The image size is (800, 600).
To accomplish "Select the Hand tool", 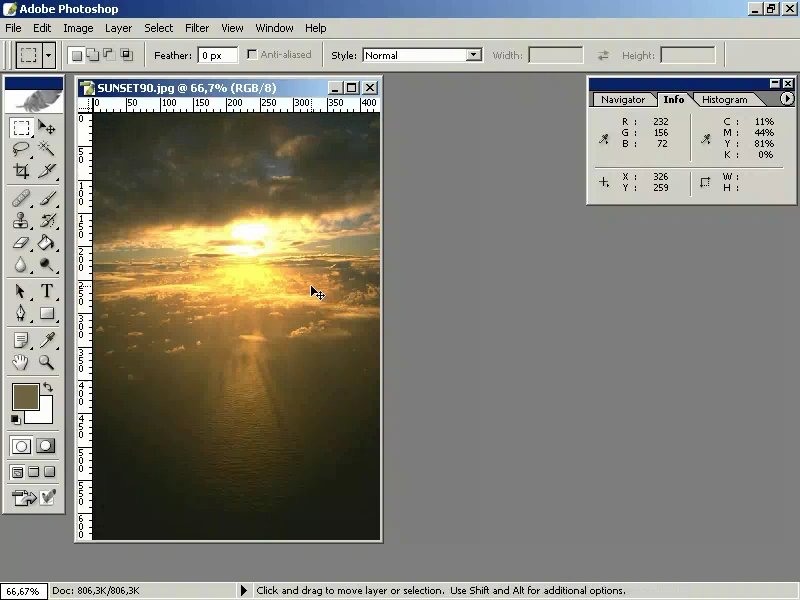I will [x=21, y=362].
